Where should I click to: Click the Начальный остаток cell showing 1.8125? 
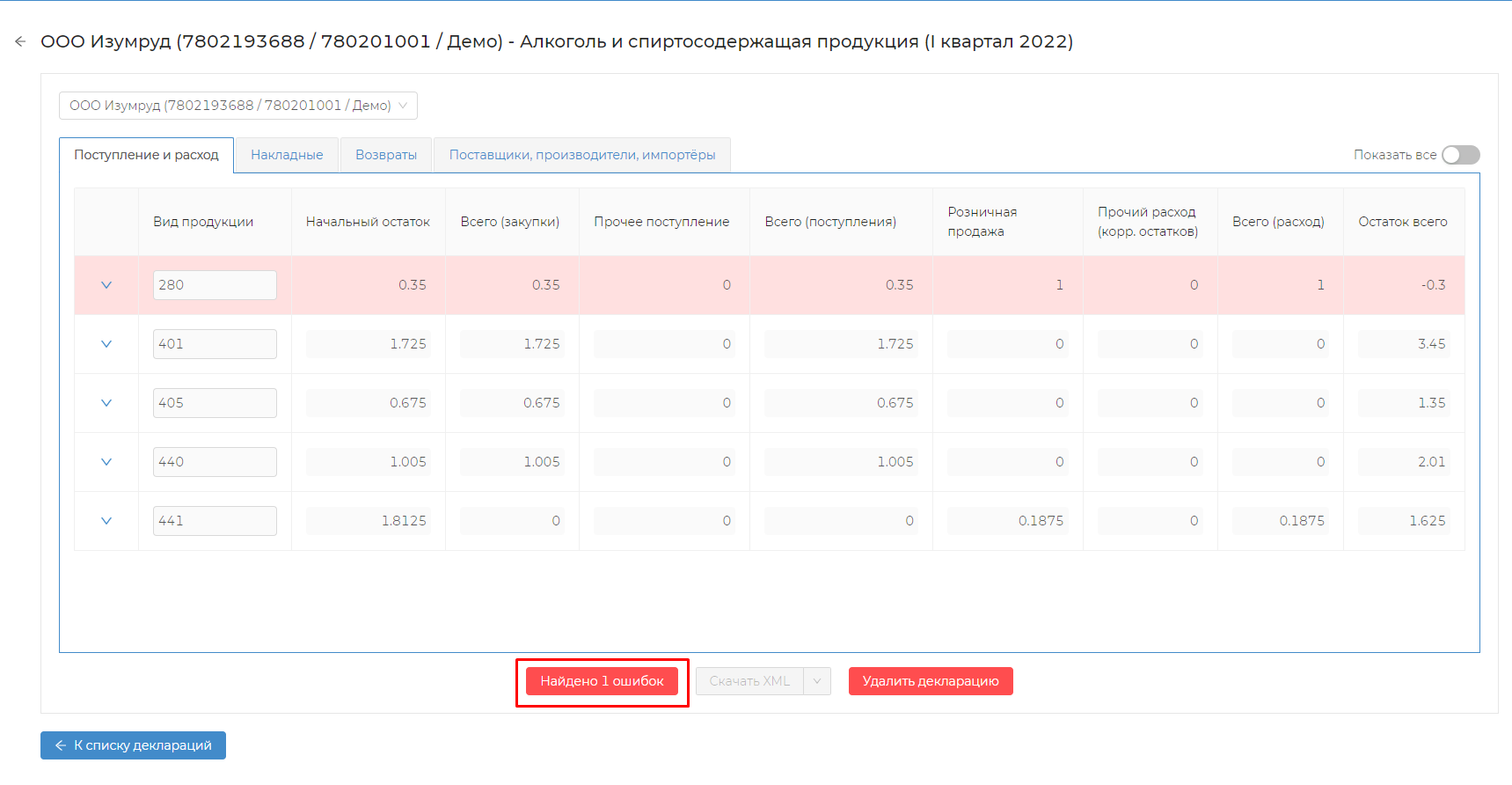click(x=368, y=521)
